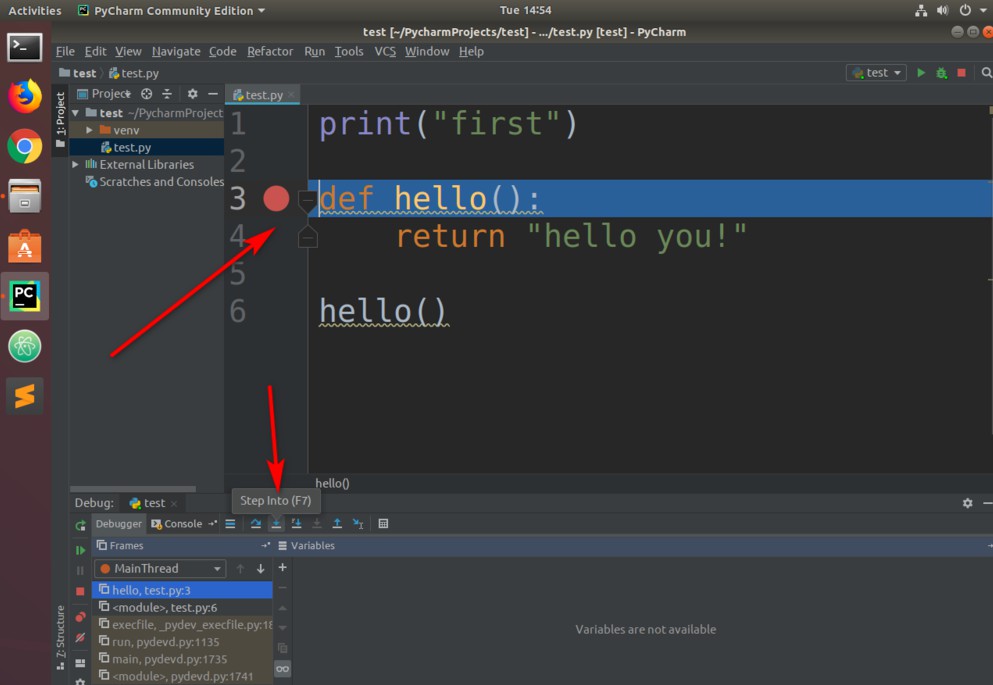This screenshot has width=993, height=685.
Task: Open the Evaluate Expression calculator
Action: coord(383,524)
